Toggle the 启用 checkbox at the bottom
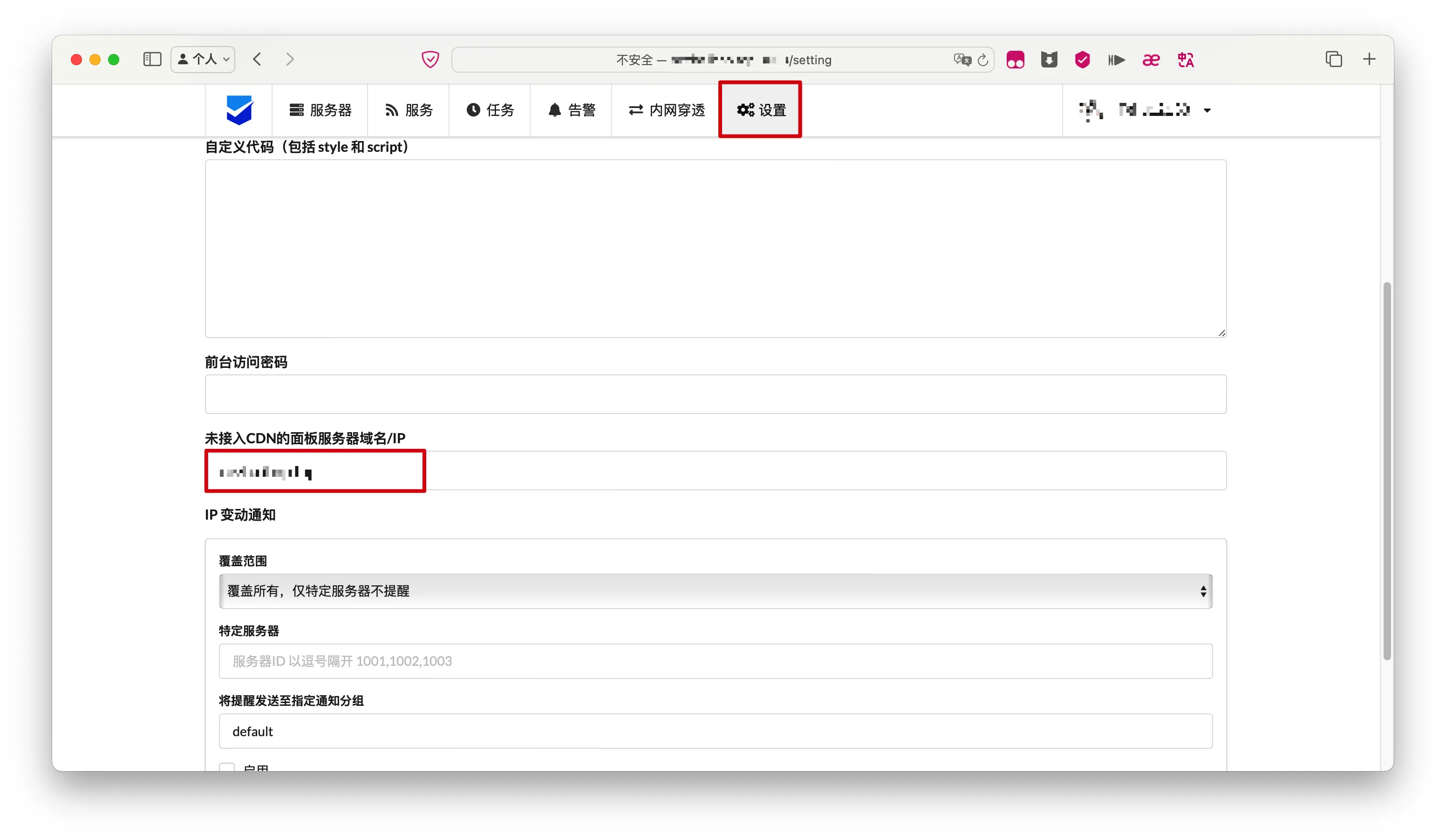 click(227, 766)
